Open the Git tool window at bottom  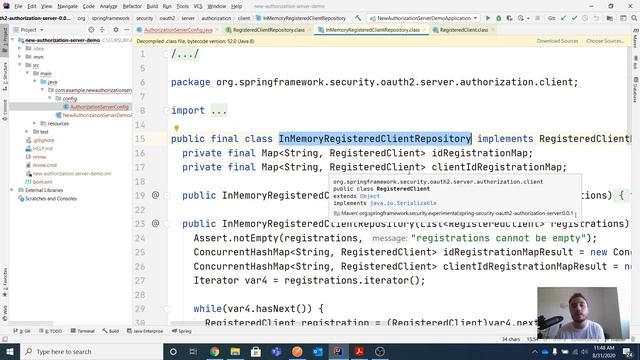click(x=22, y=331)
